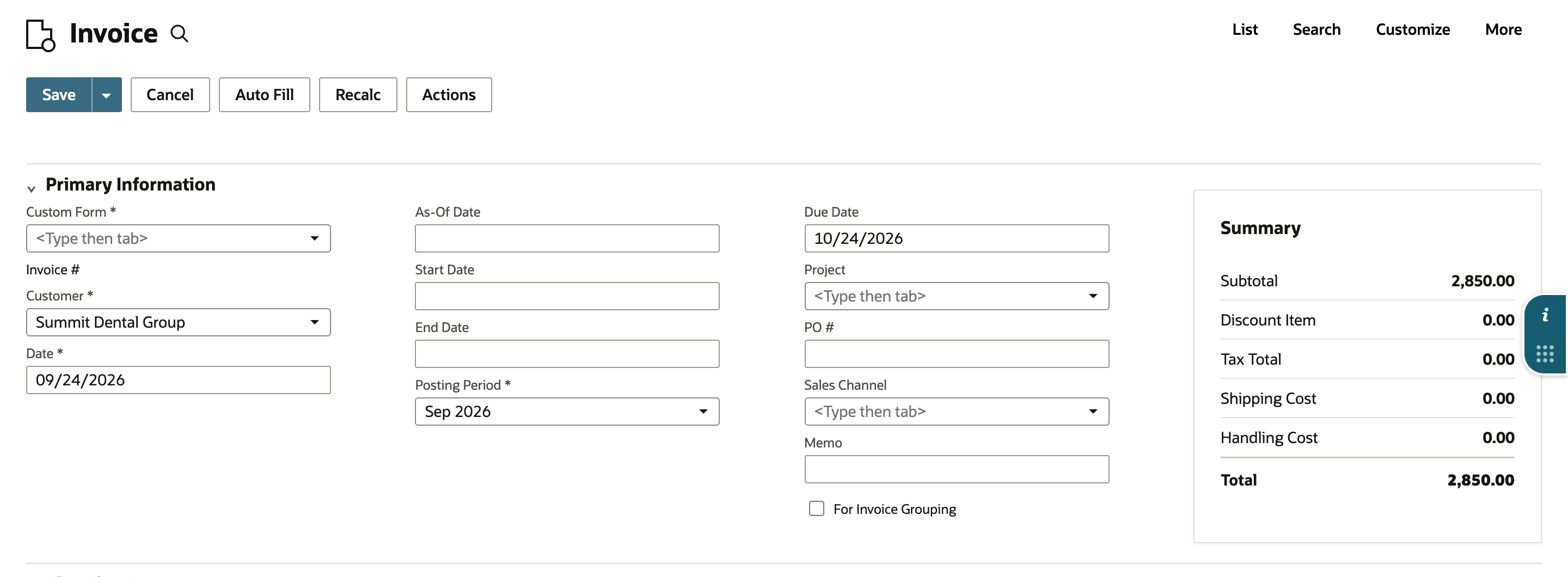This screenshot has height=577, width=1568.
Task: Collapse the Primary Information section
Action: point(31,189)
